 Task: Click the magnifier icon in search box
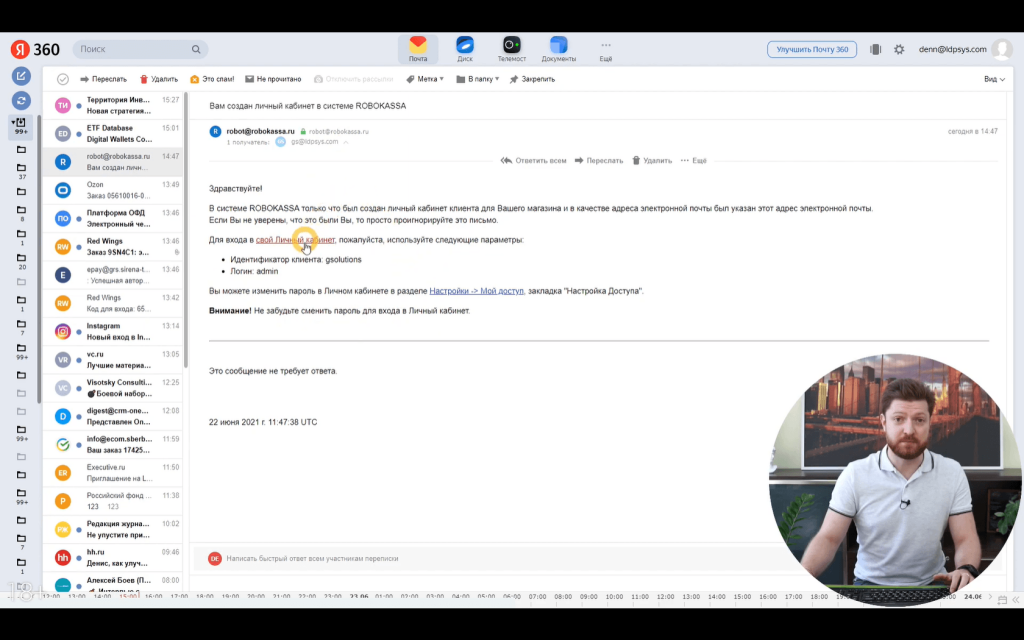[x=196, y=49]
